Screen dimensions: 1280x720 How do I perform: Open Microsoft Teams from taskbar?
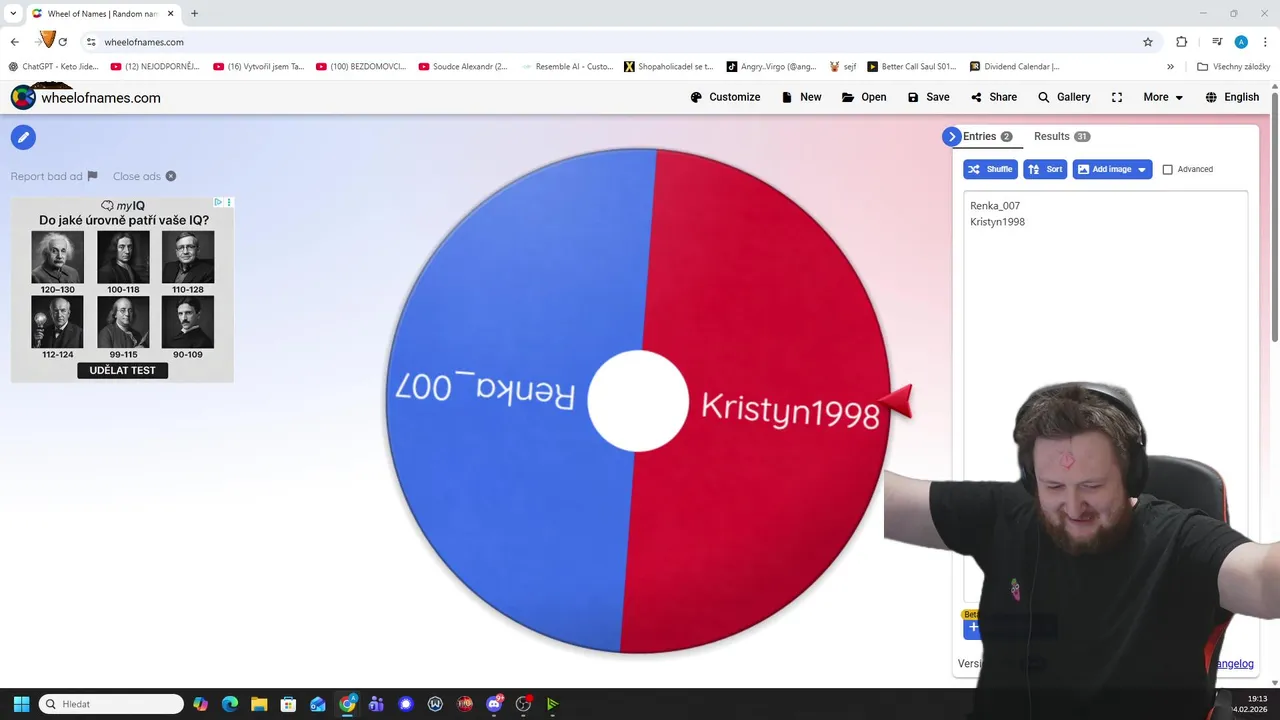click(376, 704)
